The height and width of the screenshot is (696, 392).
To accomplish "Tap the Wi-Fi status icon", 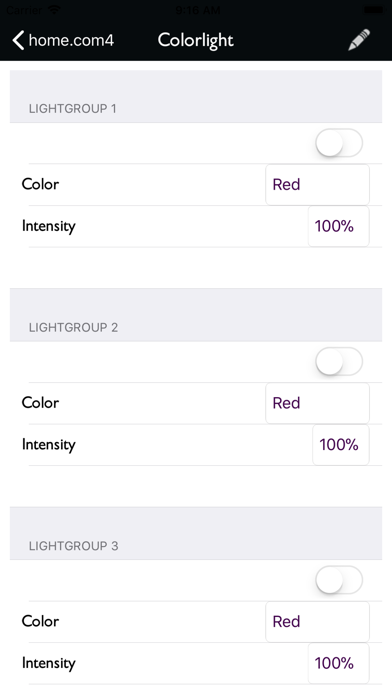I will point(54,10).
